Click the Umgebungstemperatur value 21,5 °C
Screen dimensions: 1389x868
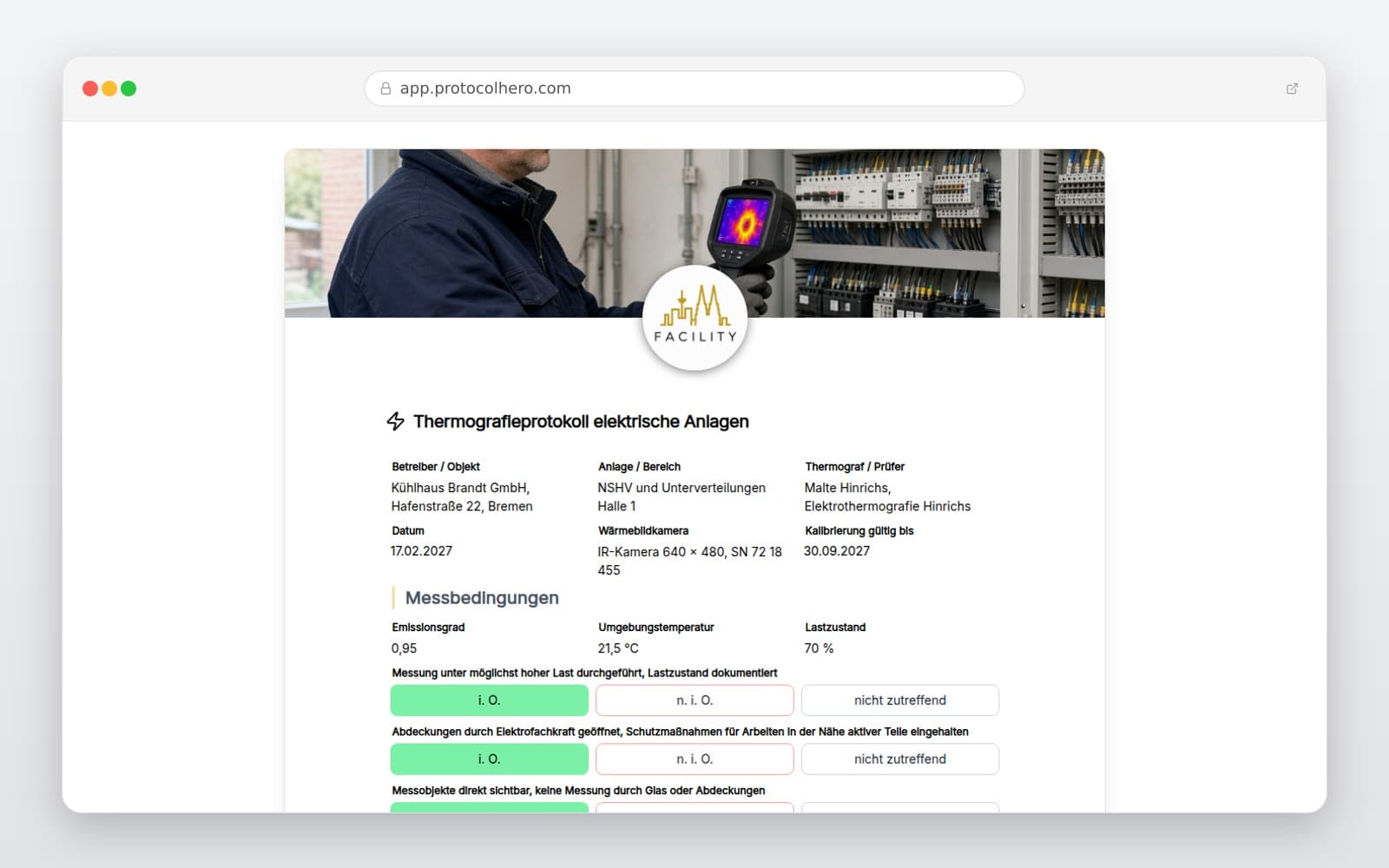618,648
